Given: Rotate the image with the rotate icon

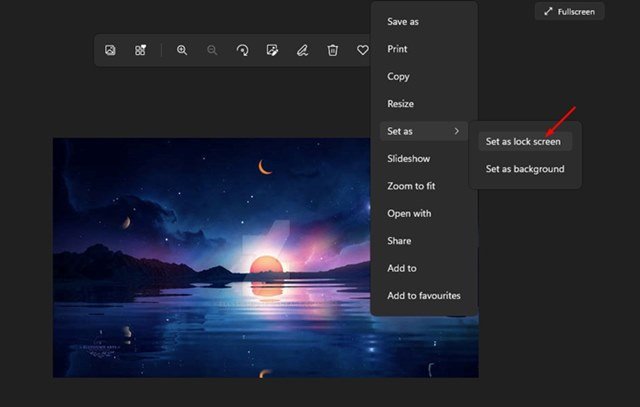Looking at the screenshot, I should click(242, 50).
